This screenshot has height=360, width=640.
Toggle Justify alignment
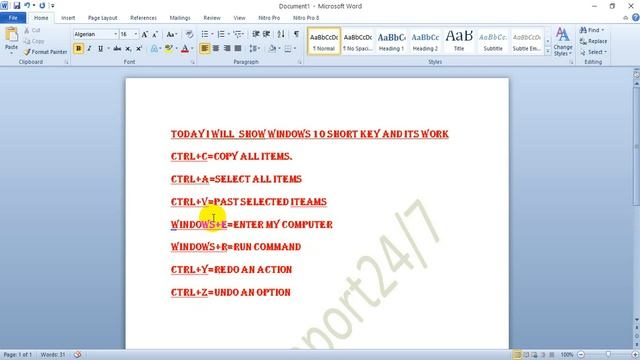pos(238,49)
